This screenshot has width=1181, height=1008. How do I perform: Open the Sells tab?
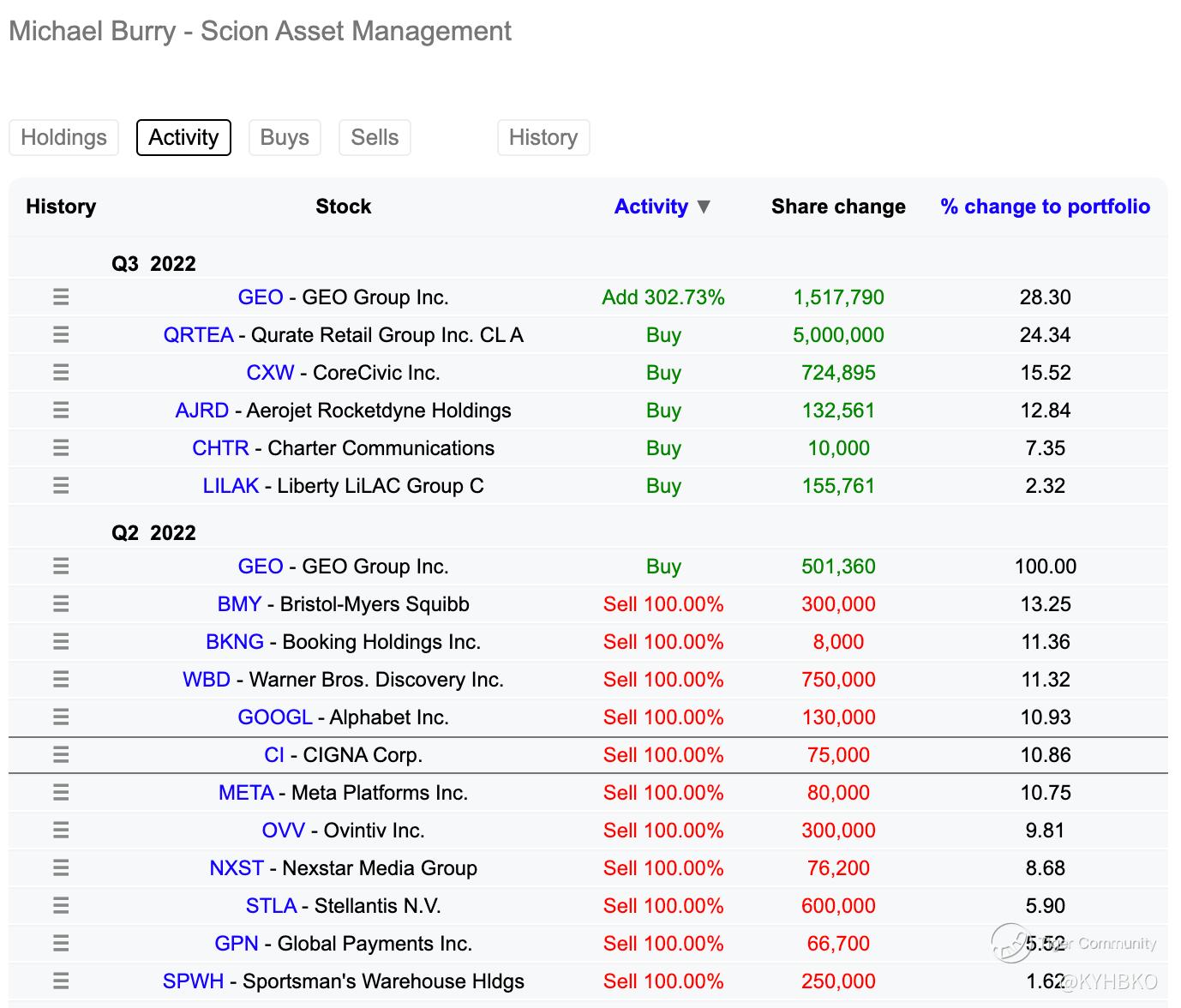375,138
